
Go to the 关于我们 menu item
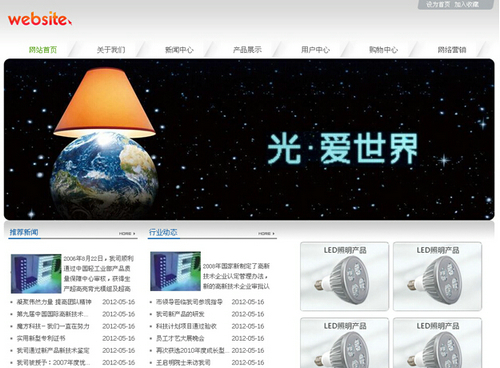[x=111, y=50]
